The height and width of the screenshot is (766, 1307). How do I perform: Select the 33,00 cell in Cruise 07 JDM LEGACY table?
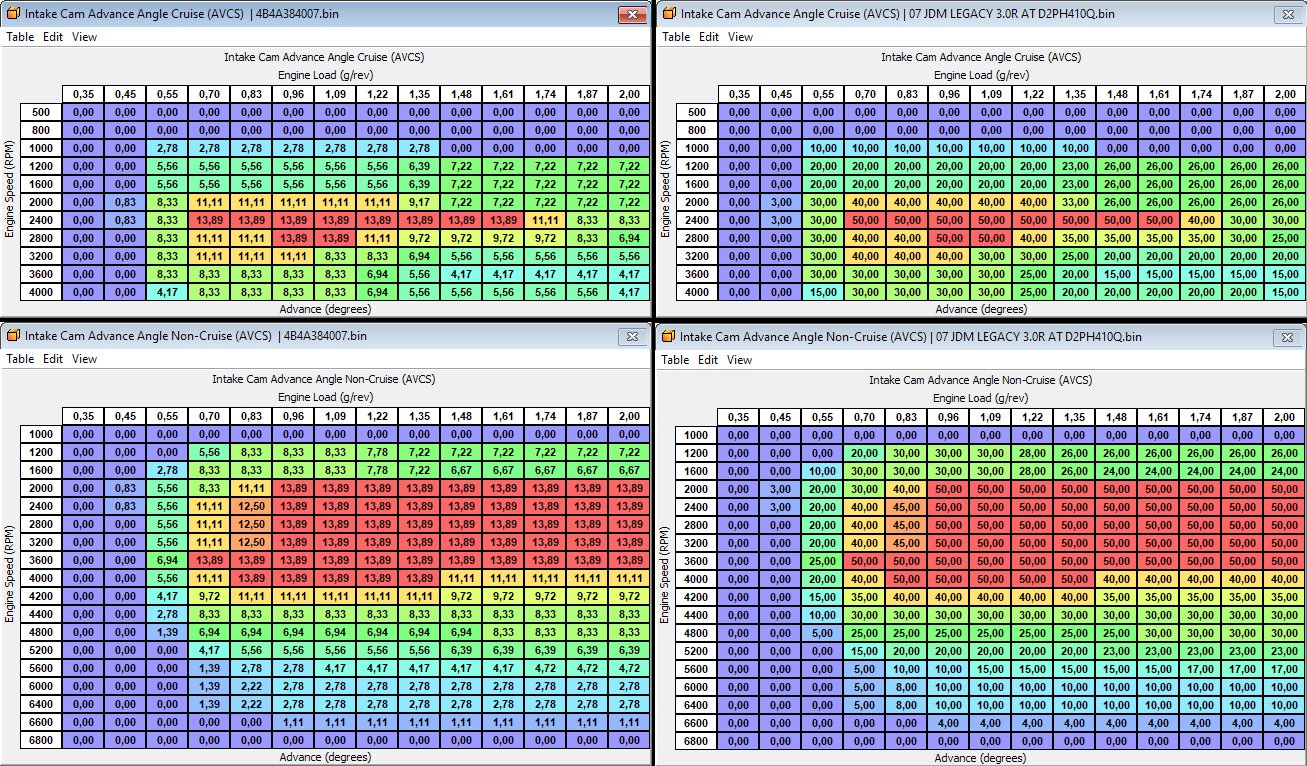pos(1075,202)
